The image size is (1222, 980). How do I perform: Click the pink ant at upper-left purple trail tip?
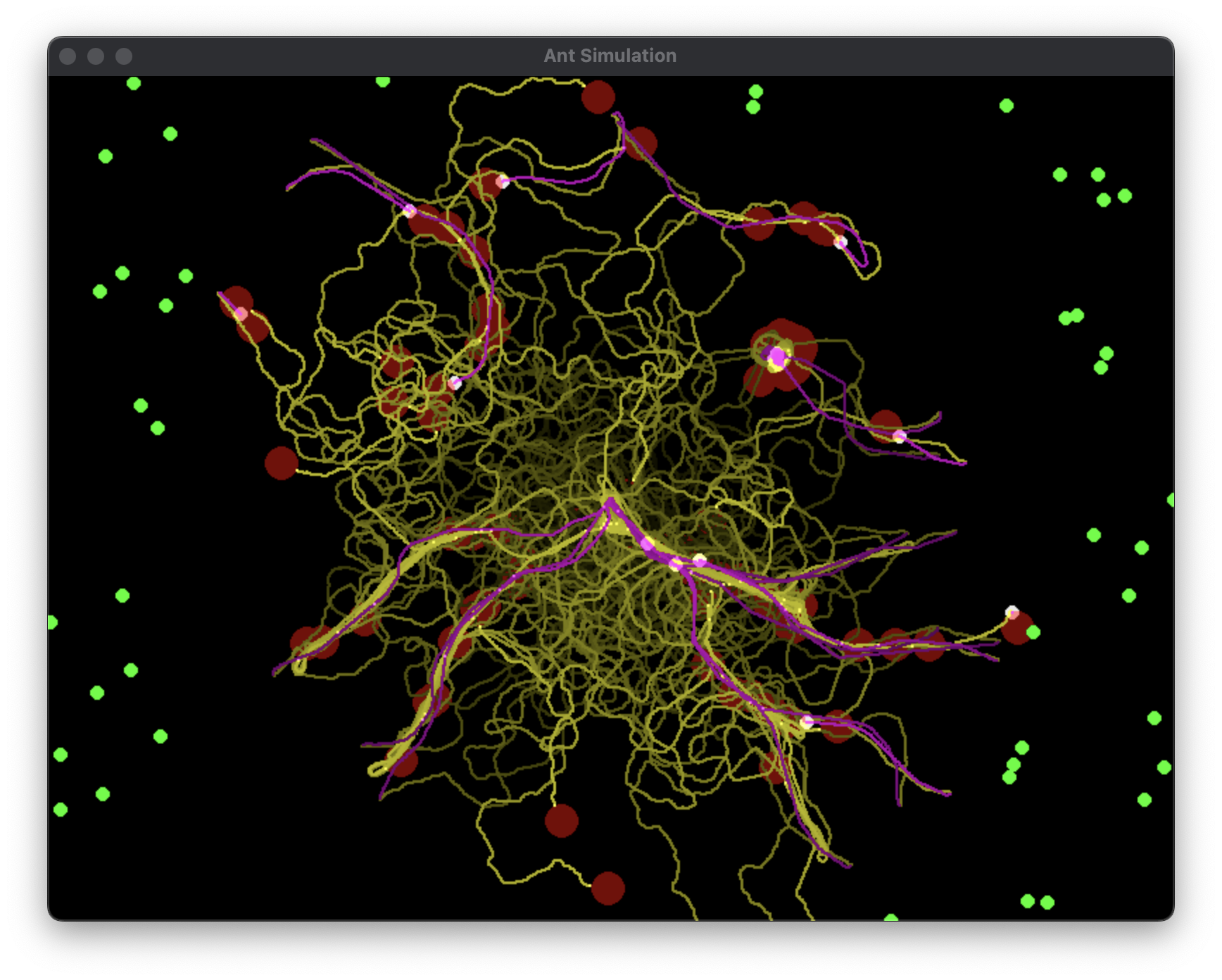(410, 211)
